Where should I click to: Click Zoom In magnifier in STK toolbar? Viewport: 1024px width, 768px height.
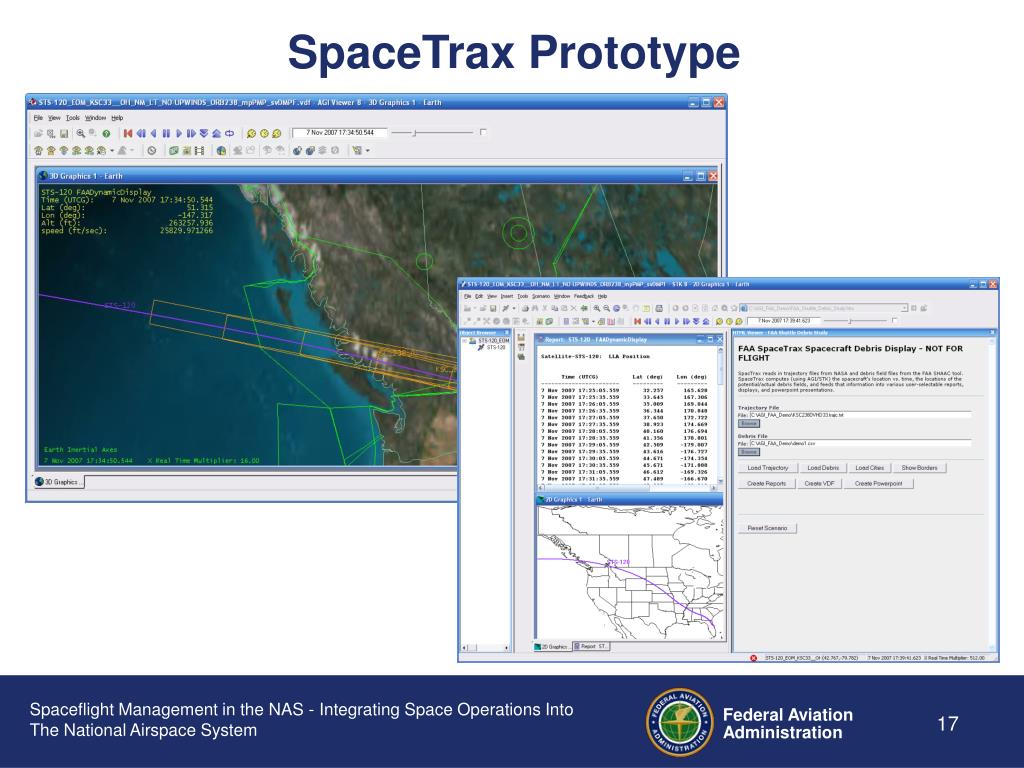click(x=596, y=308)
